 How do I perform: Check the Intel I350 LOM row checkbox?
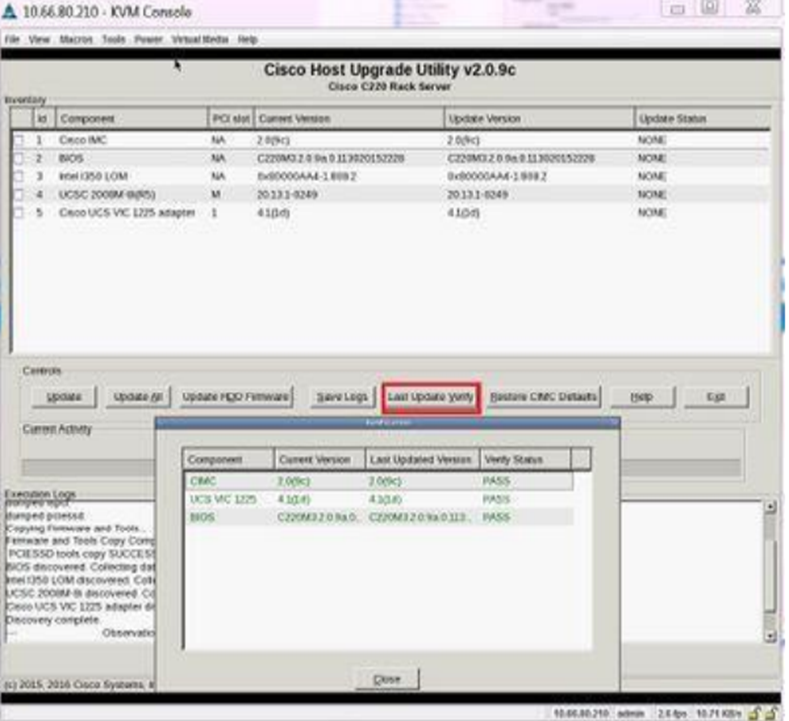click(x=19, y=177)
